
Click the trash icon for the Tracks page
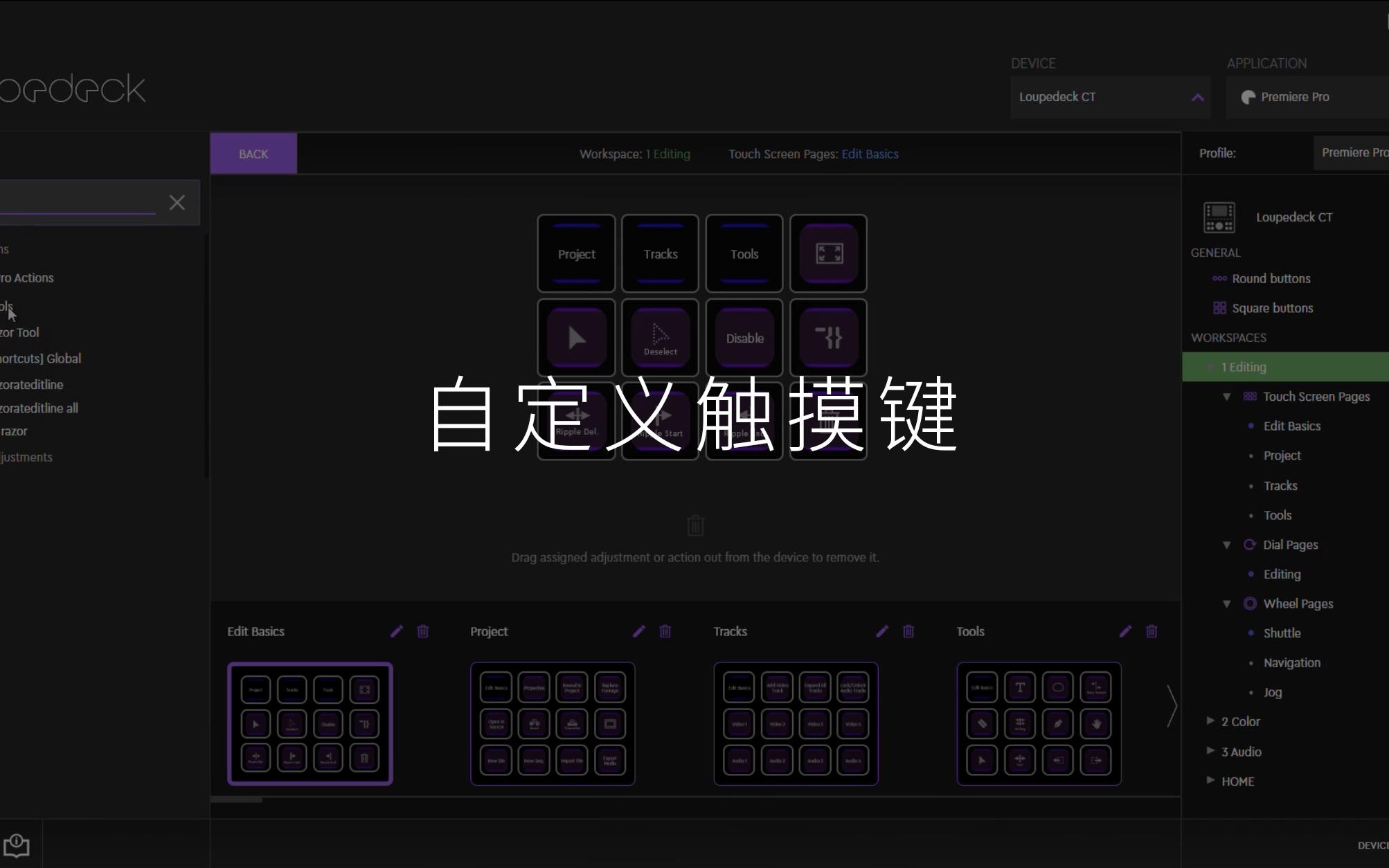click(908, 631)
